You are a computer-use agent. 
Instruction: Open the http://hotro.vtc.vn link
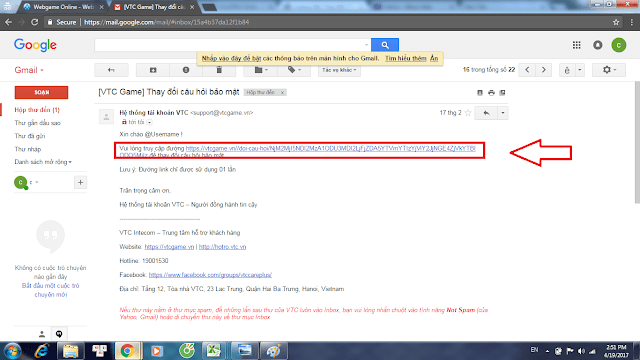[x=222, y=247]
